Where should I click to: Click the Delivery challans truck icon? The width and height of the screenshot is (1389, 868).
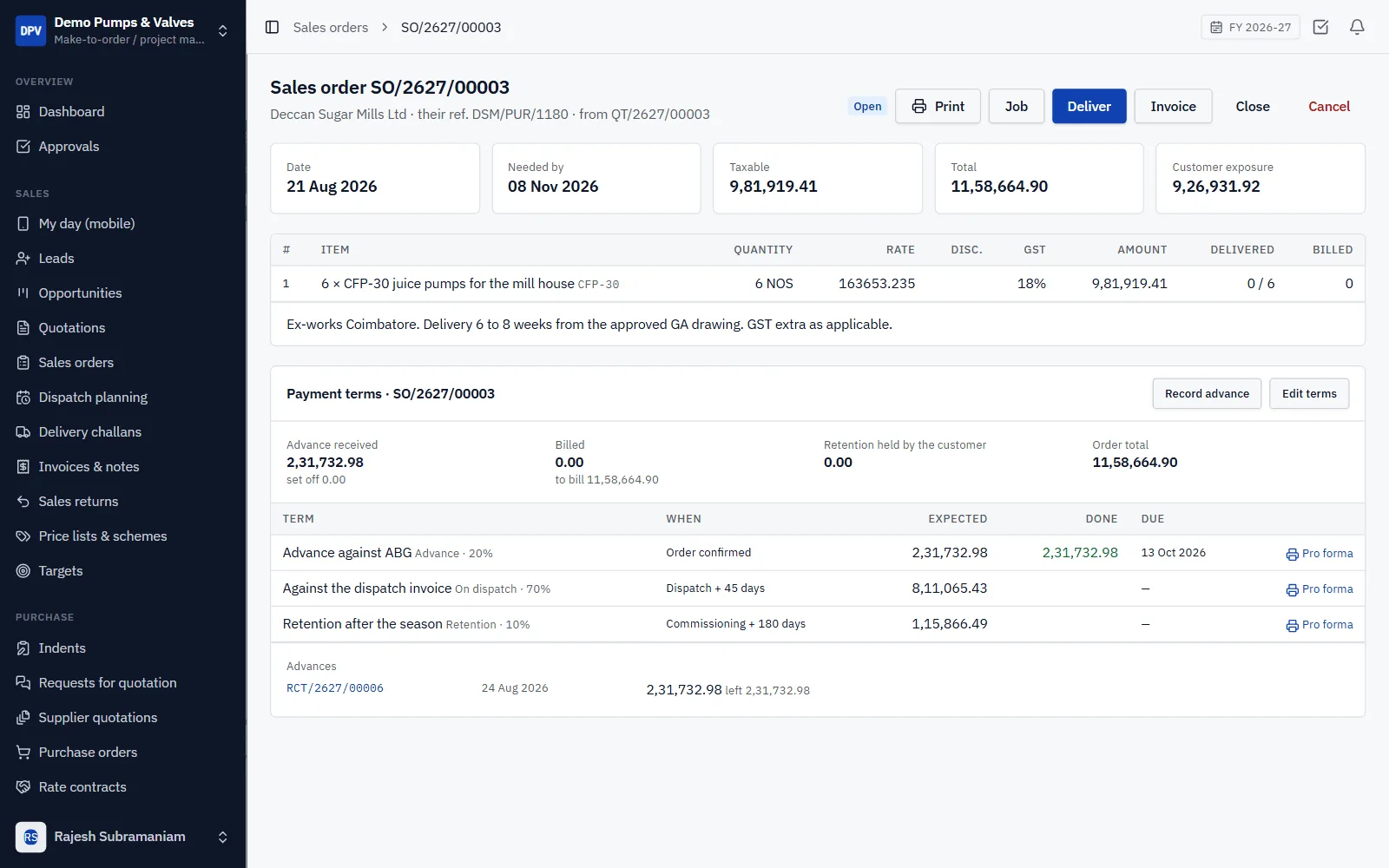click(x=23, y=432)
